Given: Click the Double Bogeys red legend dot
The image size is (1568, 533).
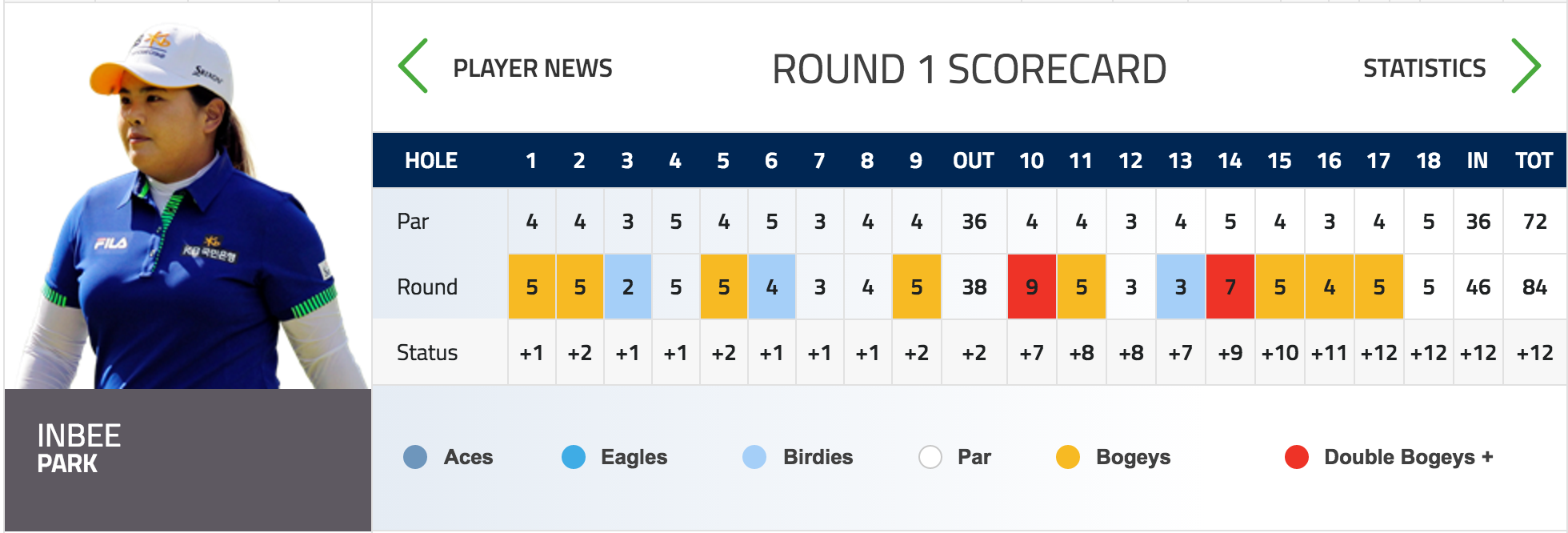Looking at the screenshot, I should click(x=1297, y=457).
